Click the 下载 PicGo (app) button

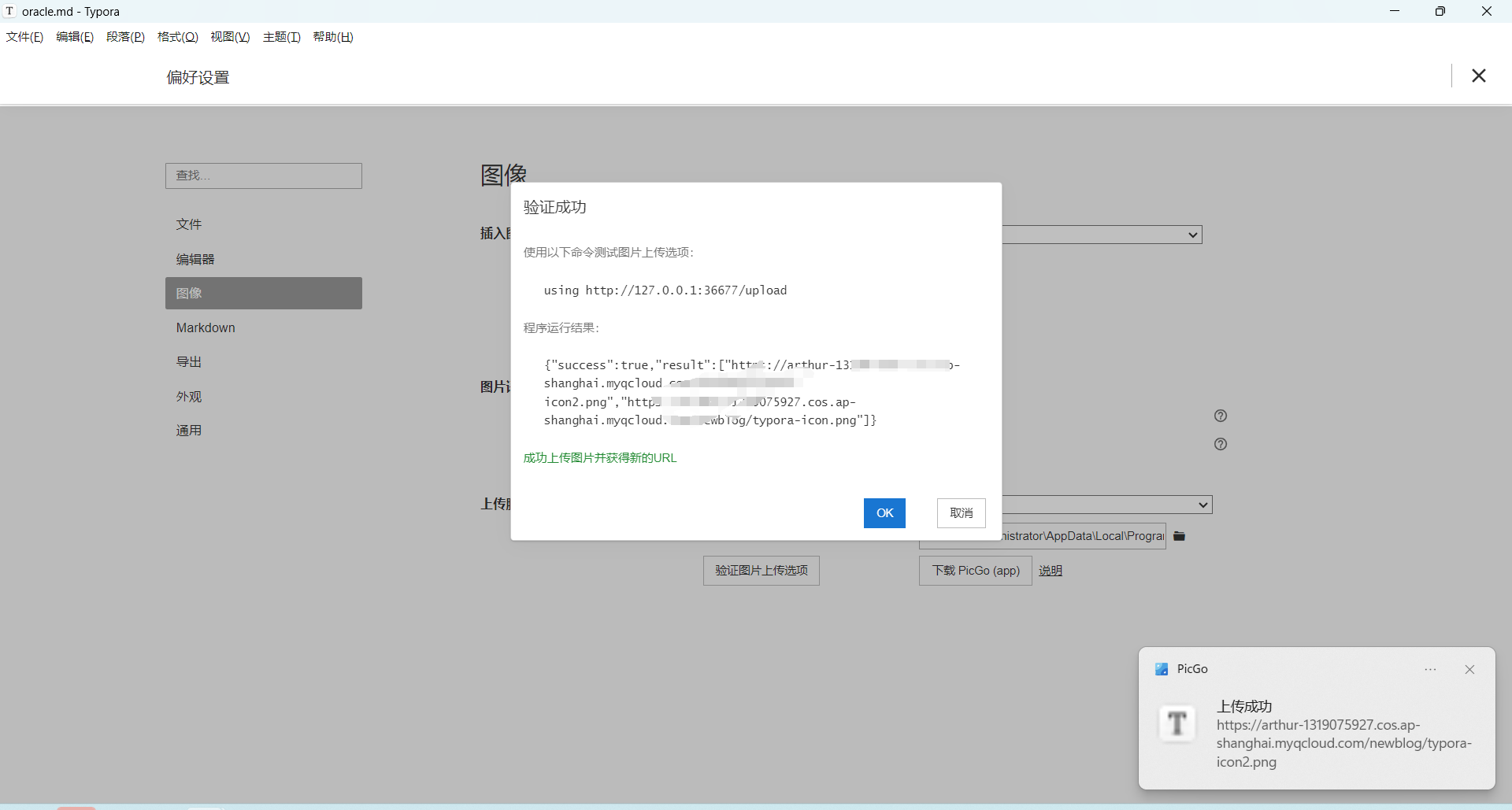[975, 571]
